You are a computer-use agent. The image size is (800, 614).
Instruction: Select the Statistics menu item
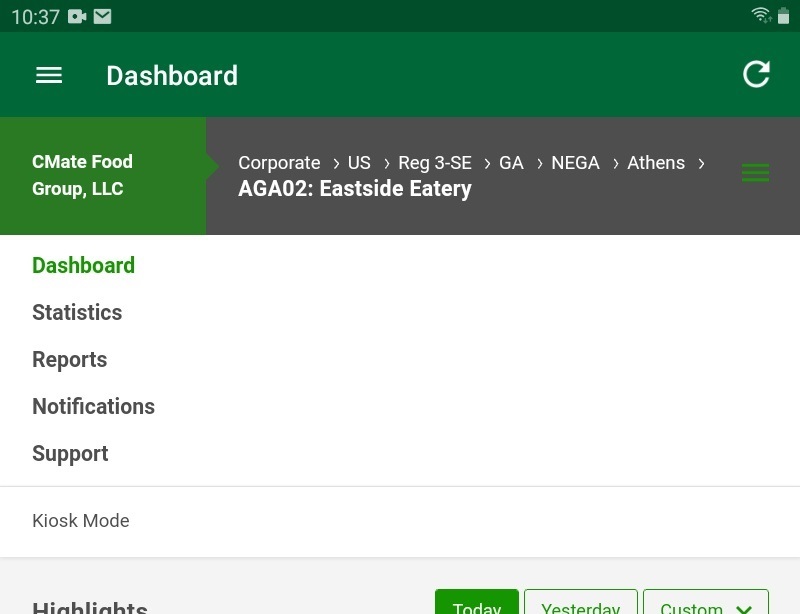pos(77,312)
